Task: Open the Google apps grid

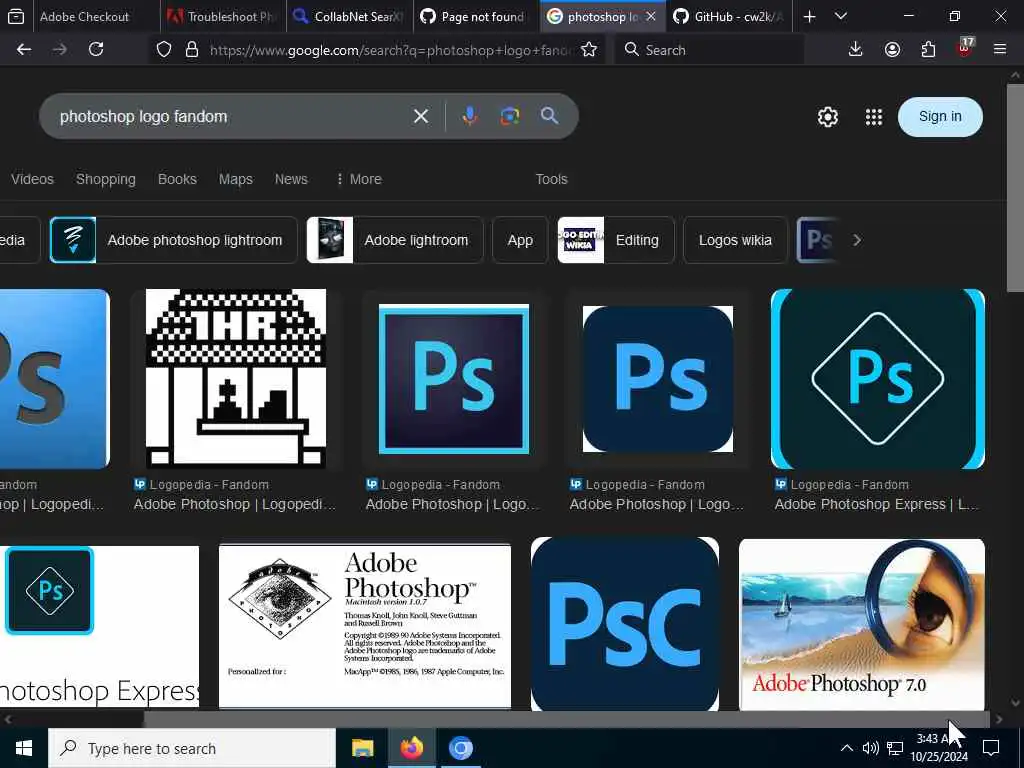Action: tap(874, 117)
